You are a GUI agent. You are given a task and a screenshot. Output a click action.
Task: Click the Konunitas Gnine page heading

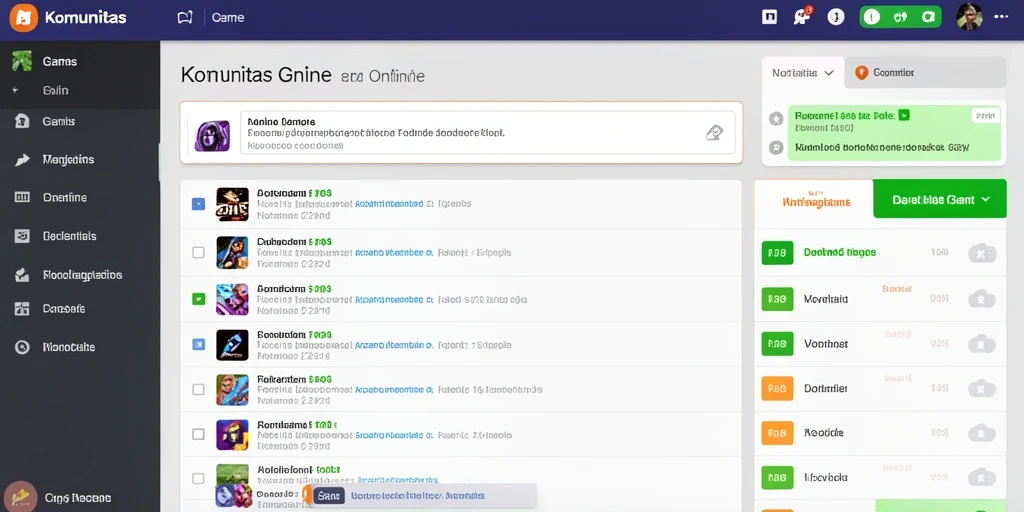pyautogui.click(x=256, y=74)
